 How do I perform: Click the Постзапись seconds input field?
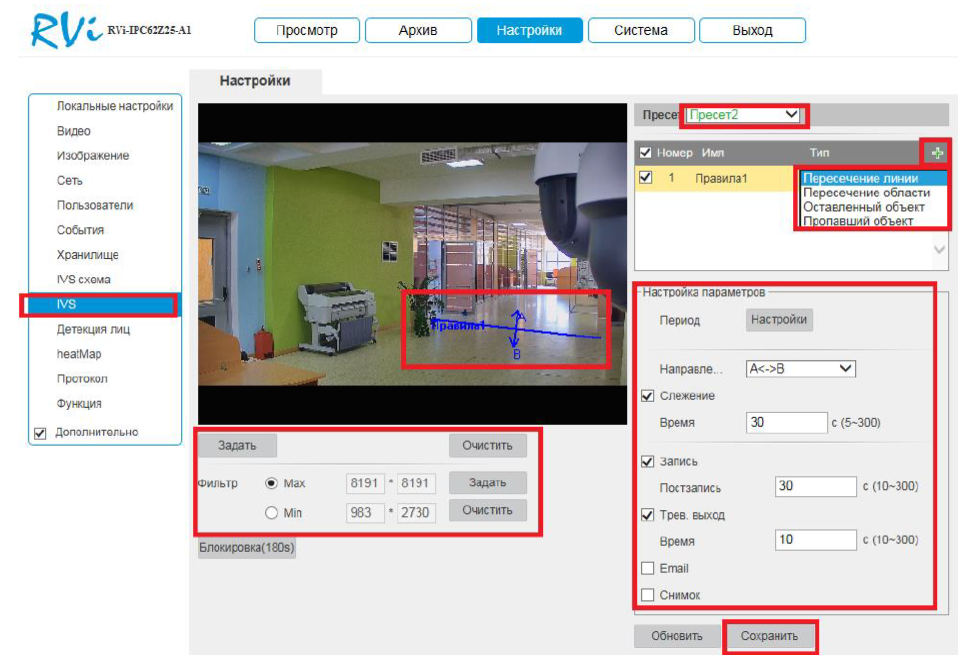pyautogui.click(x=815, y=487)
